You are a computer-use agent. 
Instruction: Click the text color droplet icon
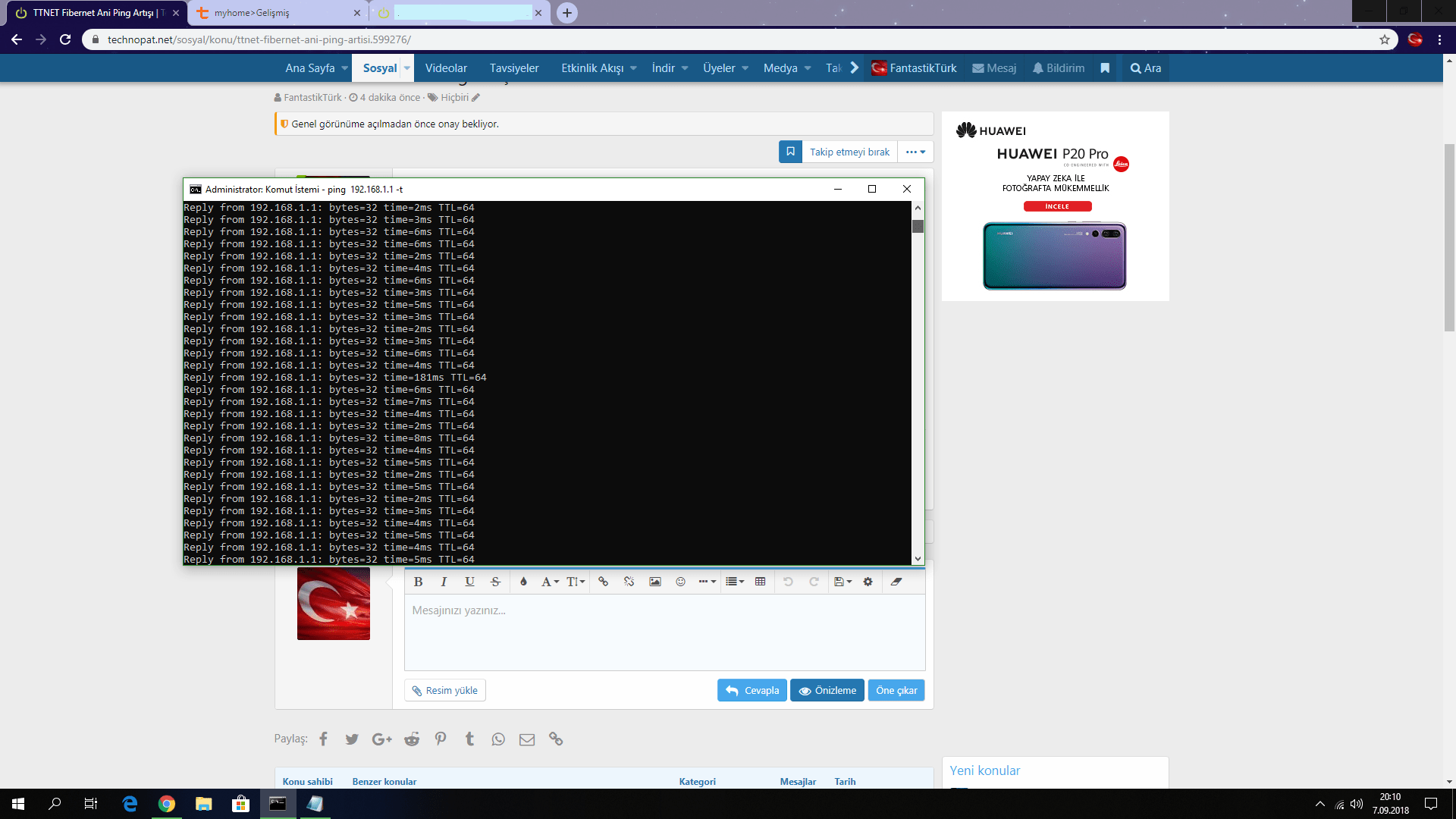tap(523, 582)
